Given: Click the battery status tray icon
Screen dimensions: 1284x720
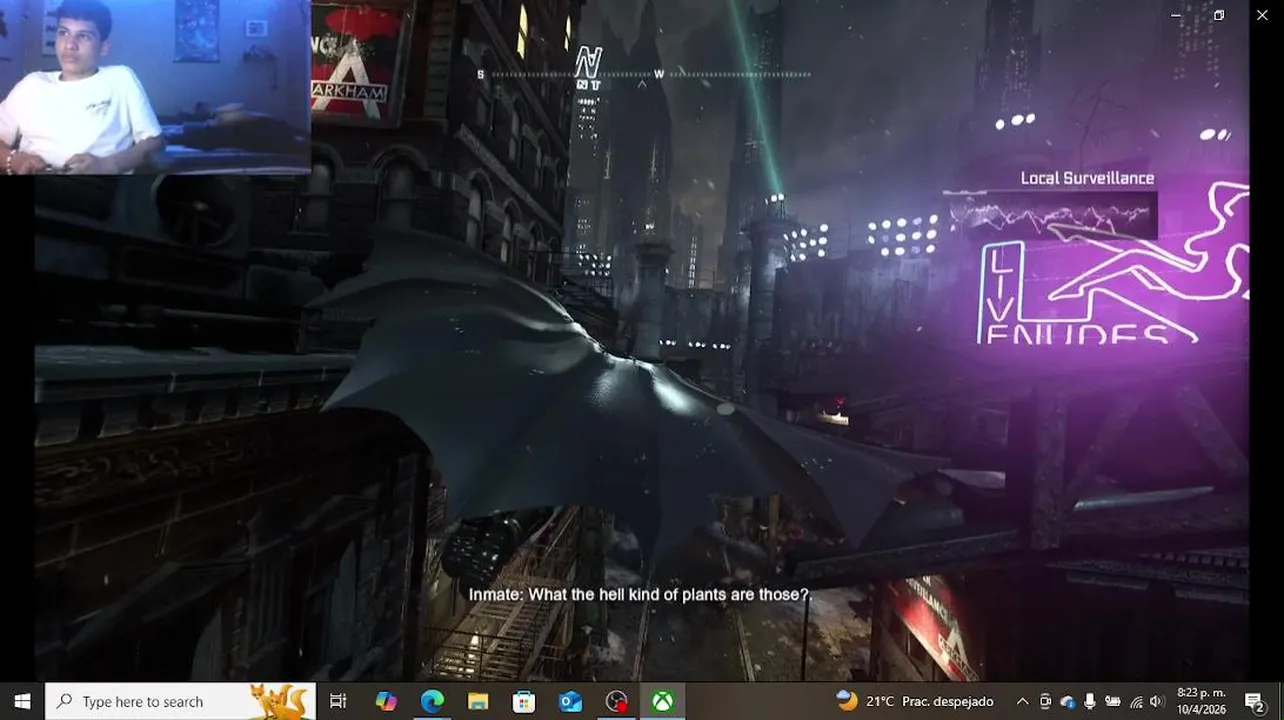Looking at the screenshot, I should click(1111, 702).
